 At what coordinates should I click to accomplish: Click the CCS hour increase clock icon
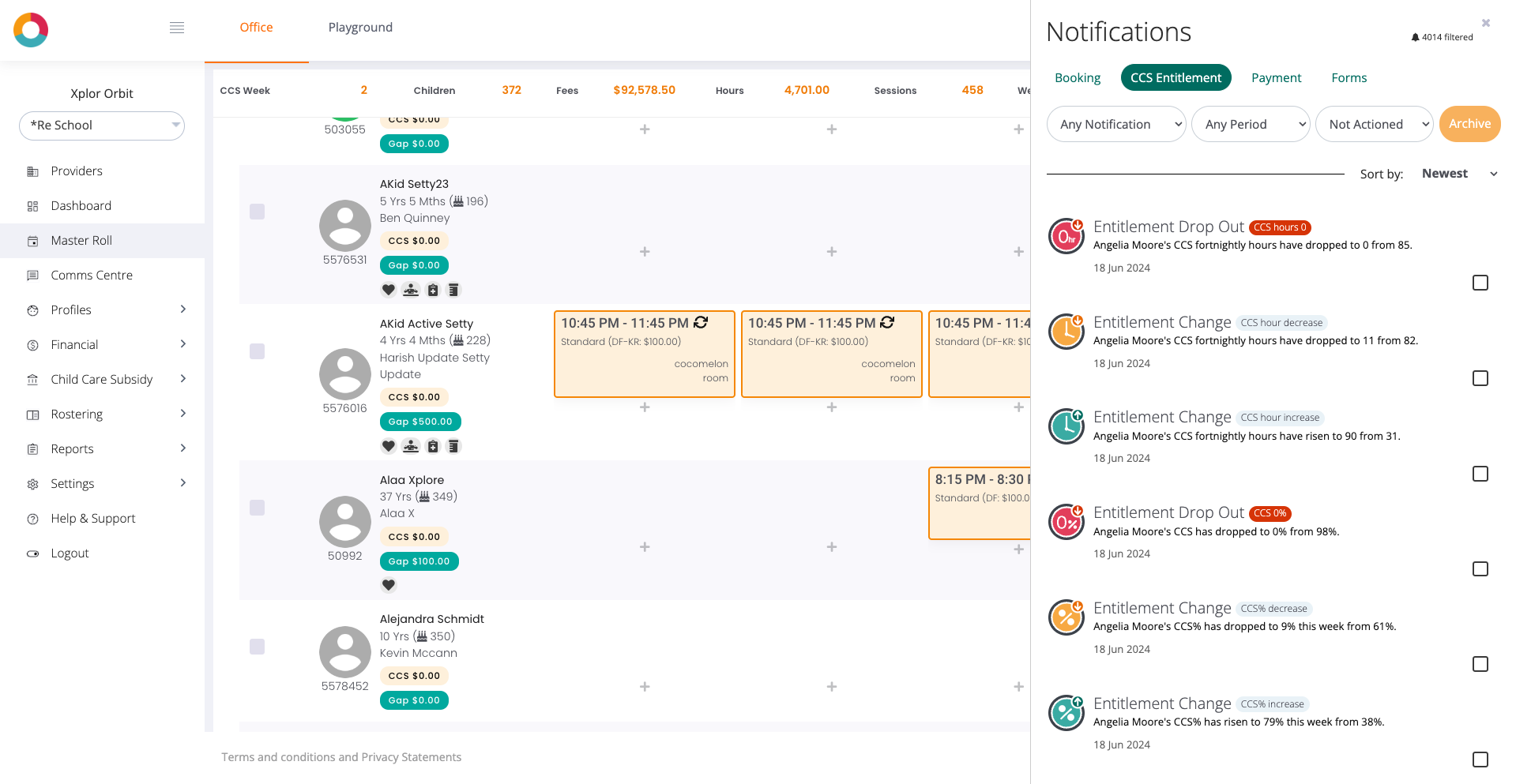coord(1066,426)
